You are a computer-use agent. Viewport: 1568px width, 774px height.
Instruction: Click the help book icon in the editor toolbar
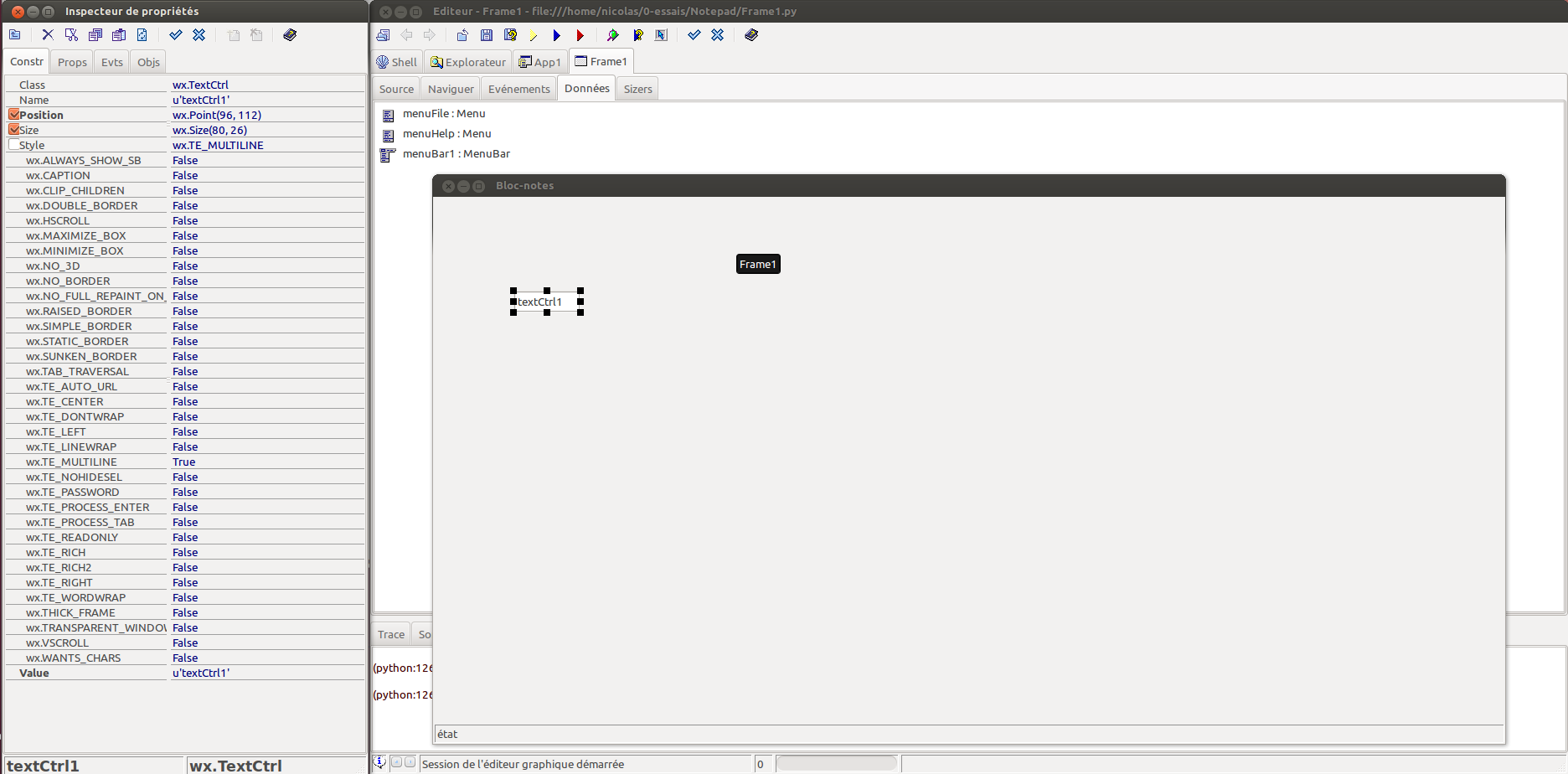tap(751, 35)
